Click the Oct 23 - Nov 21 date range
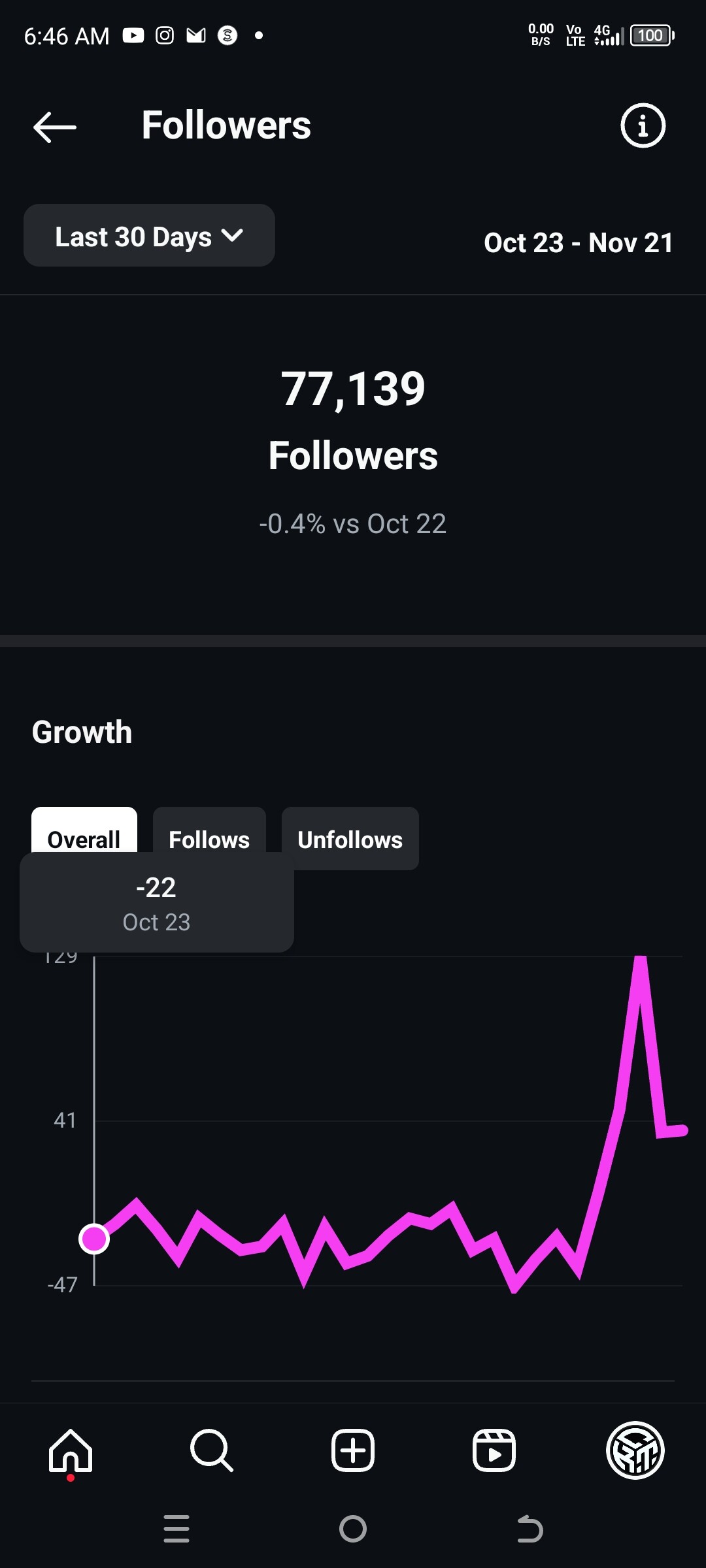Image resolution: width=706 pixels, height=1568 pixels. [x=579, y=243]
